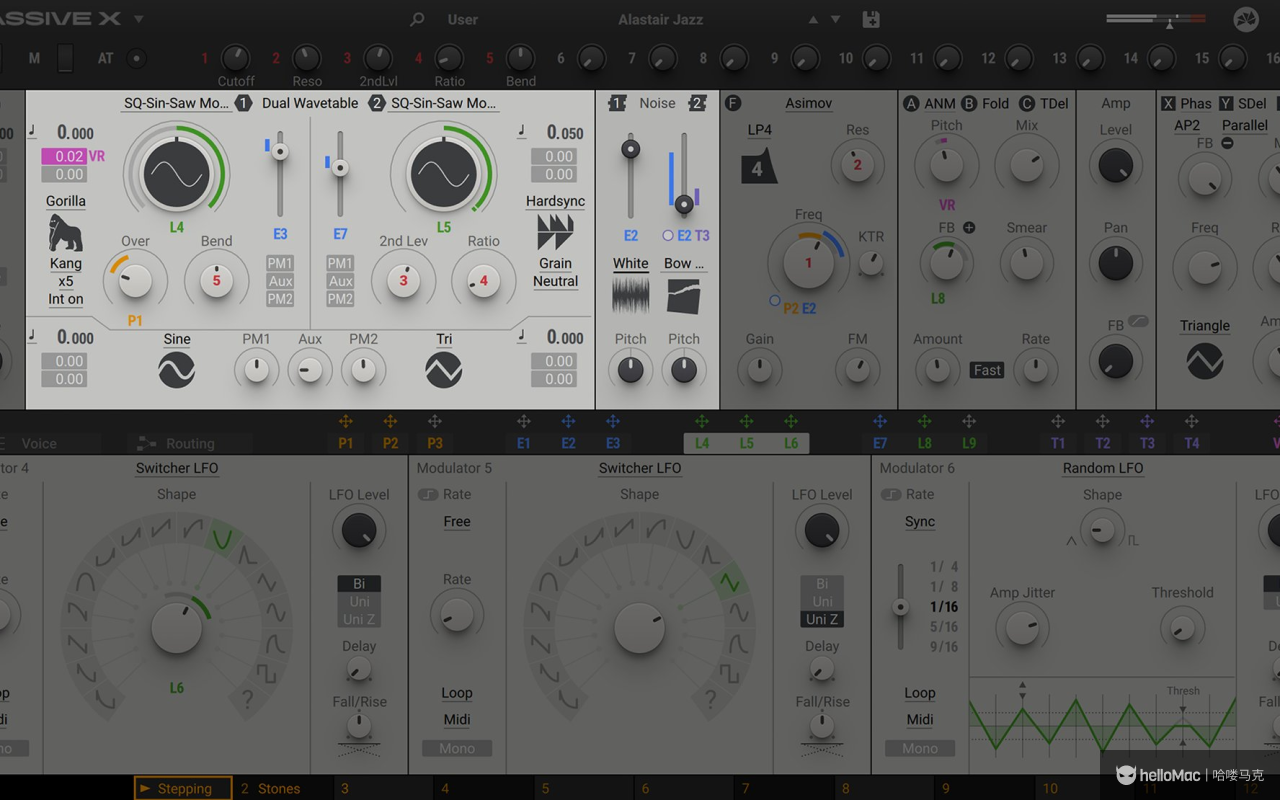Switch to the Voice tab

click(39, 443)
